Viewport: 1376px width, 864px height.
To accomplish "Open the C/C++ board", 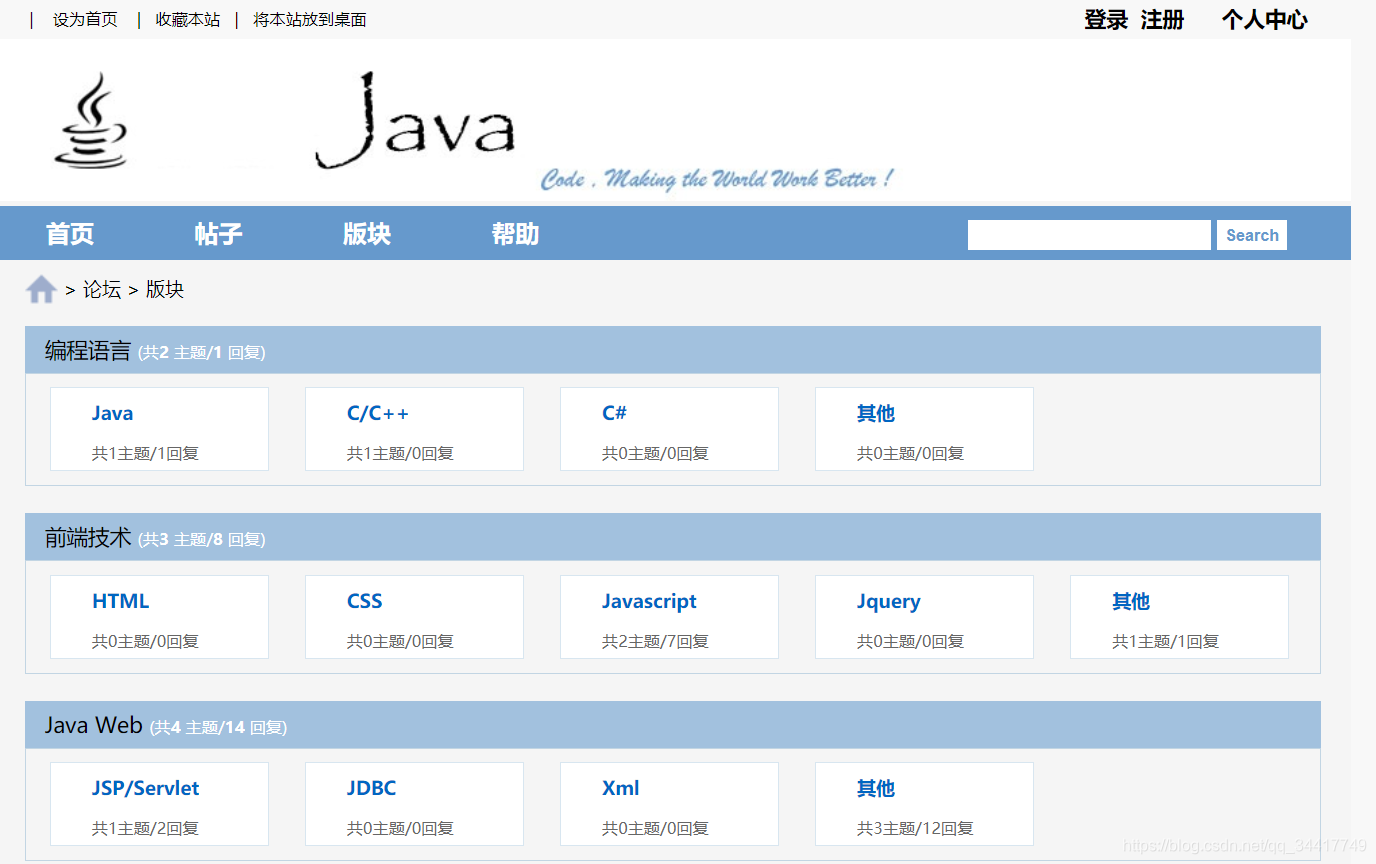I will click(x=378, y=413).
